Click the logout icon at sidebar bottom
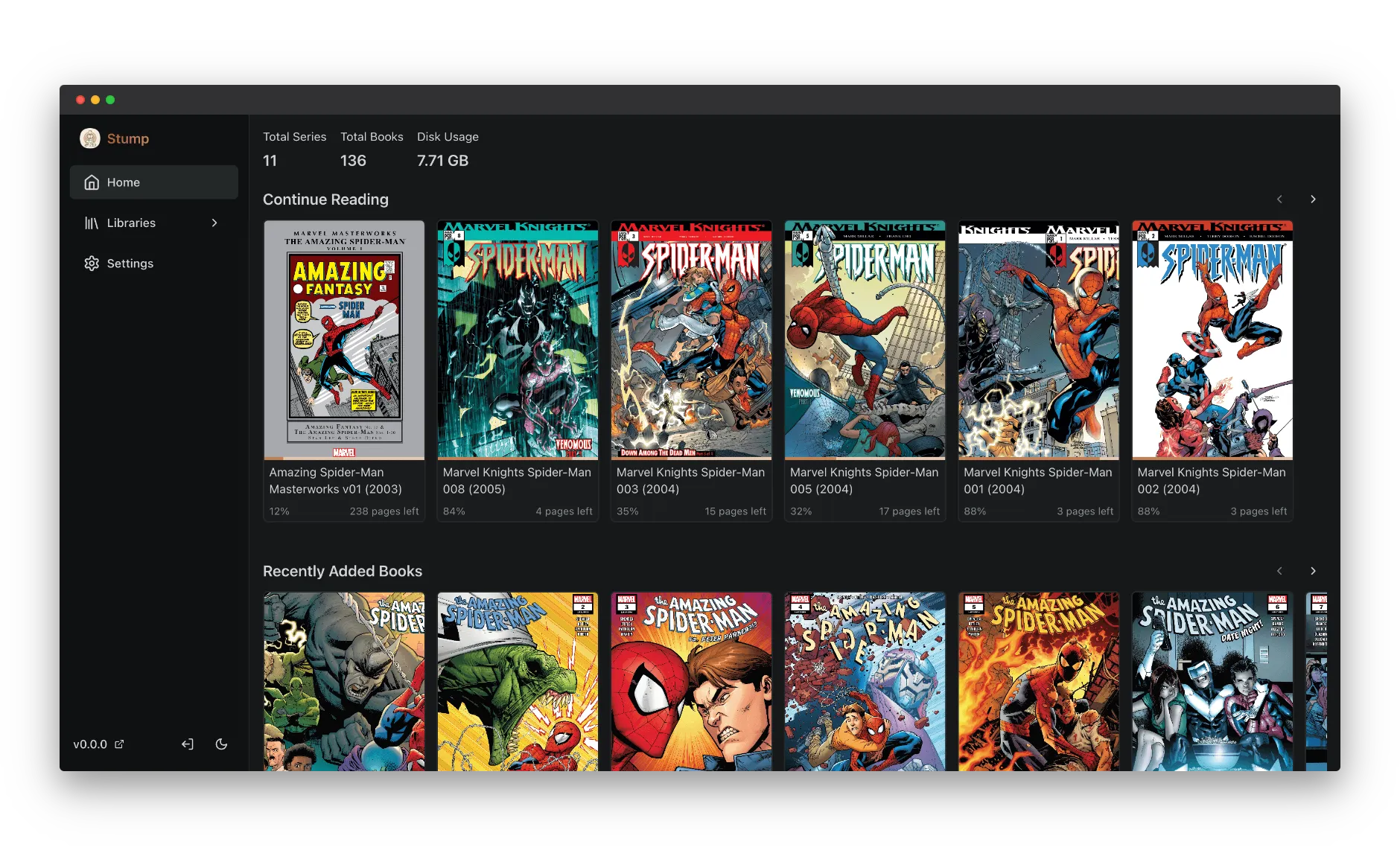1400x856 pixels. click(188, 744)
